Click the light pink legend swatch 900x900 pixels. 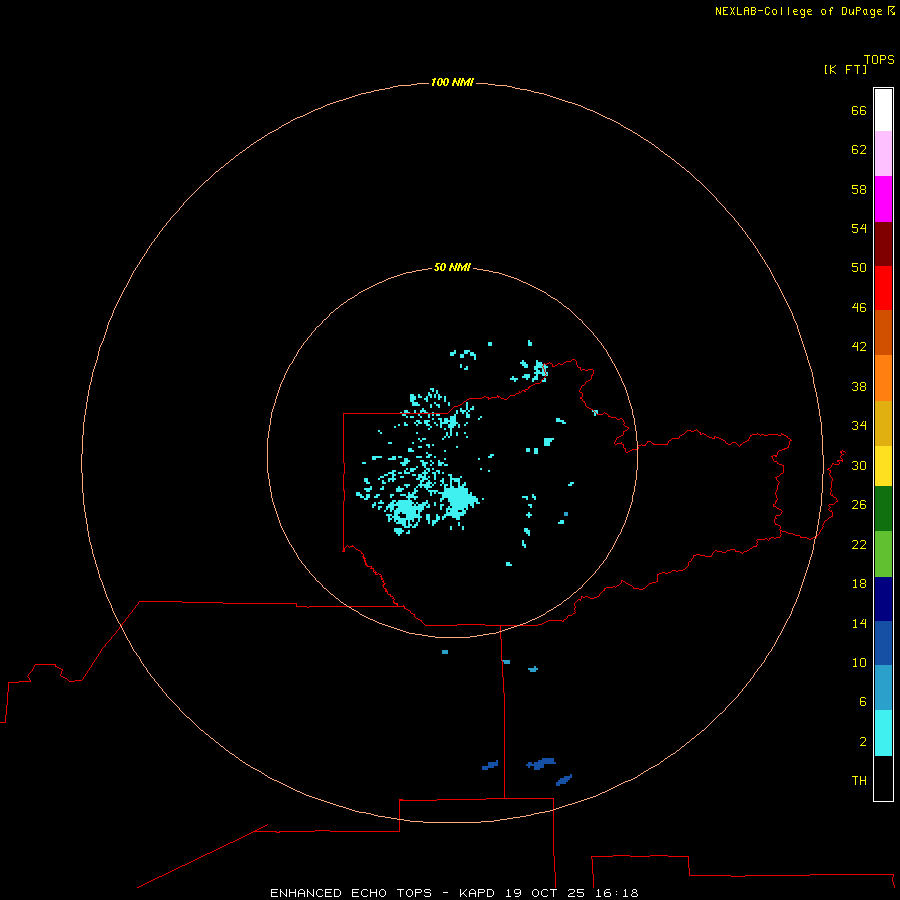tap(883, 153)
